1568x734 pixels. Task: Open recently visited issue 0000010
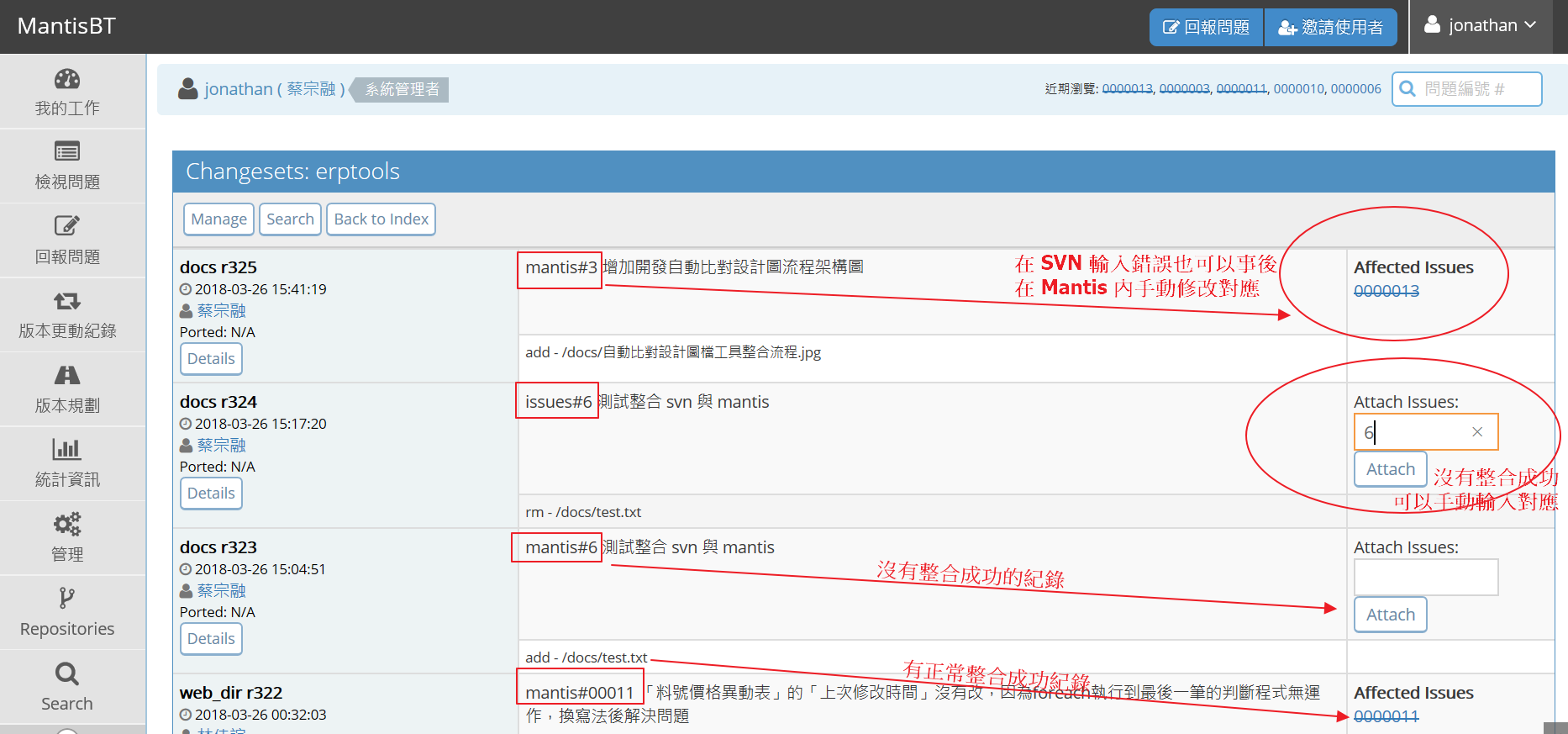[1299, 88]
